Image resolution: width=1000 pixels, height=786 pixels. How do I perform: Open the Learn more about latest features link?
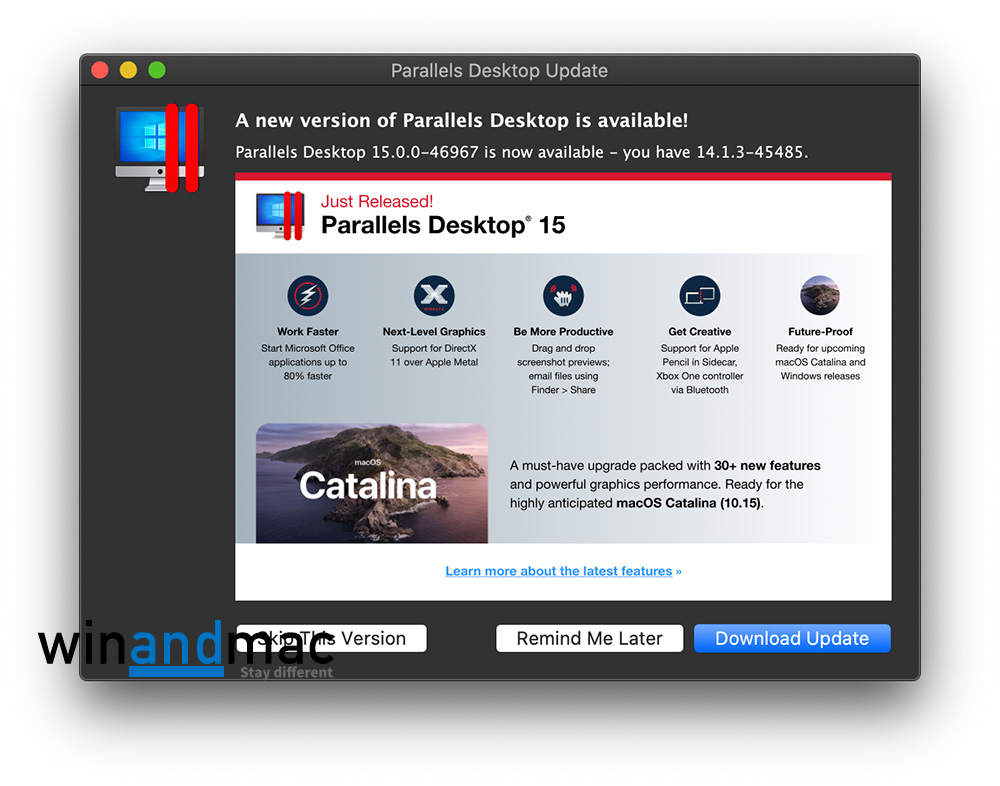pos(559,571)
